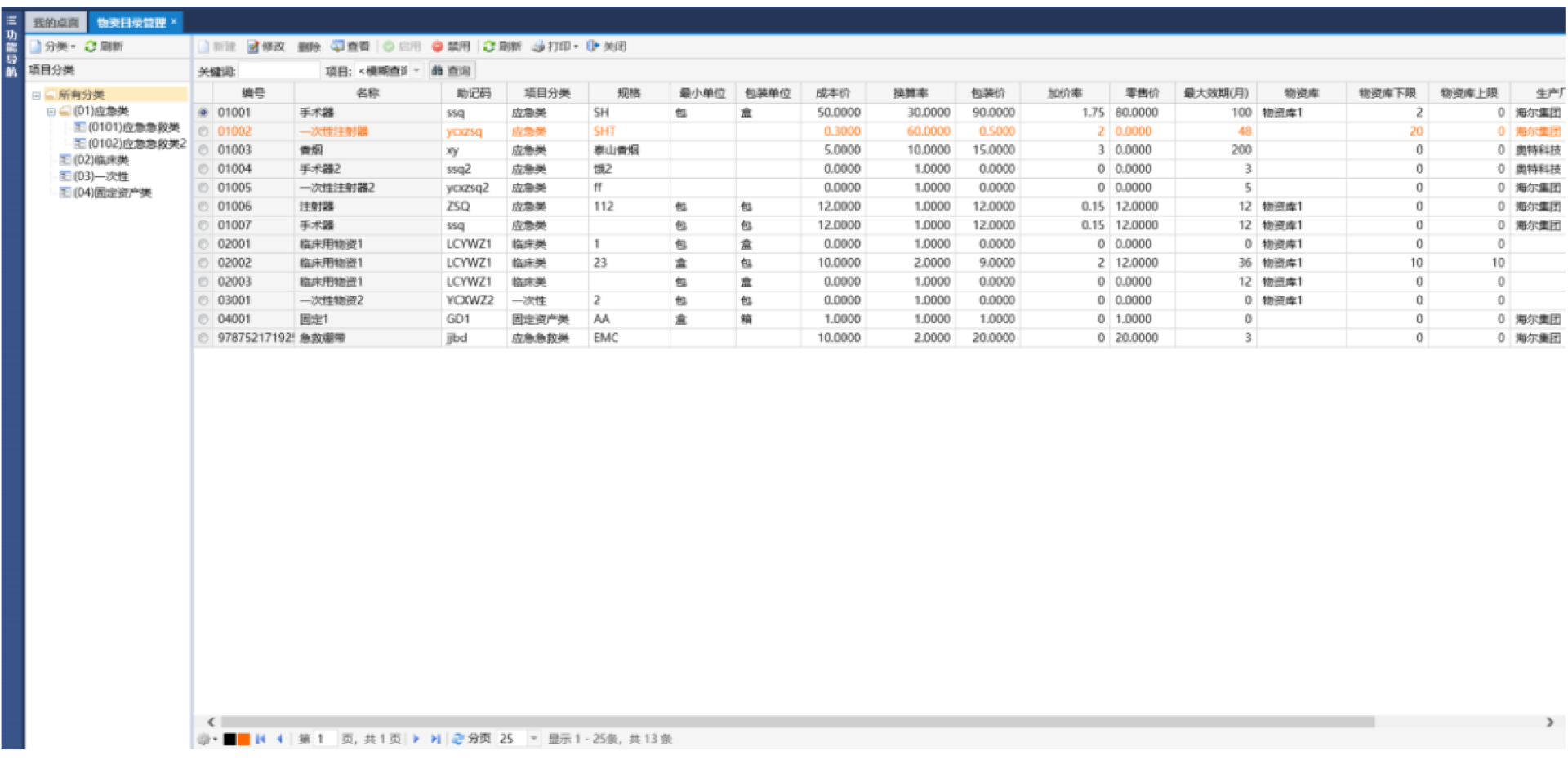Open the page size dropdown showing 25
The height and width of the screenshot is (760, 1568).
click(x=534, y=739)
